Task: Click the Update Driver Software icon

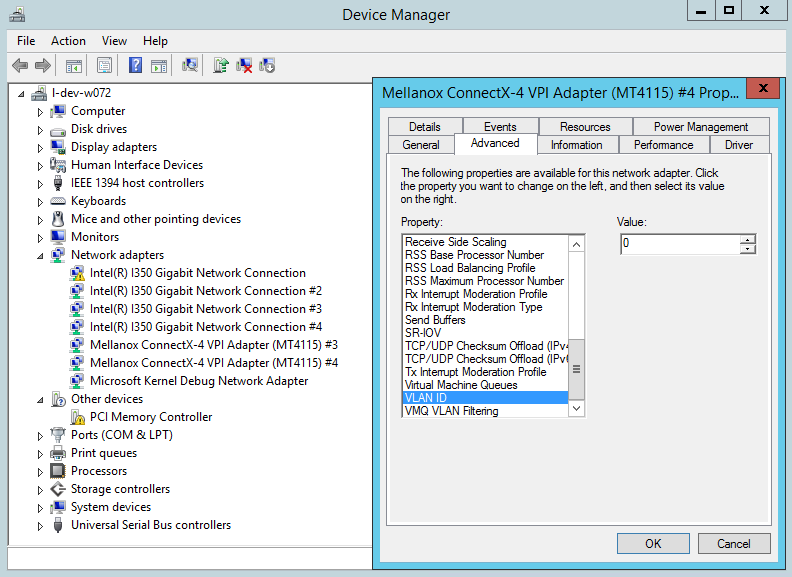Action: pos(221,65)
